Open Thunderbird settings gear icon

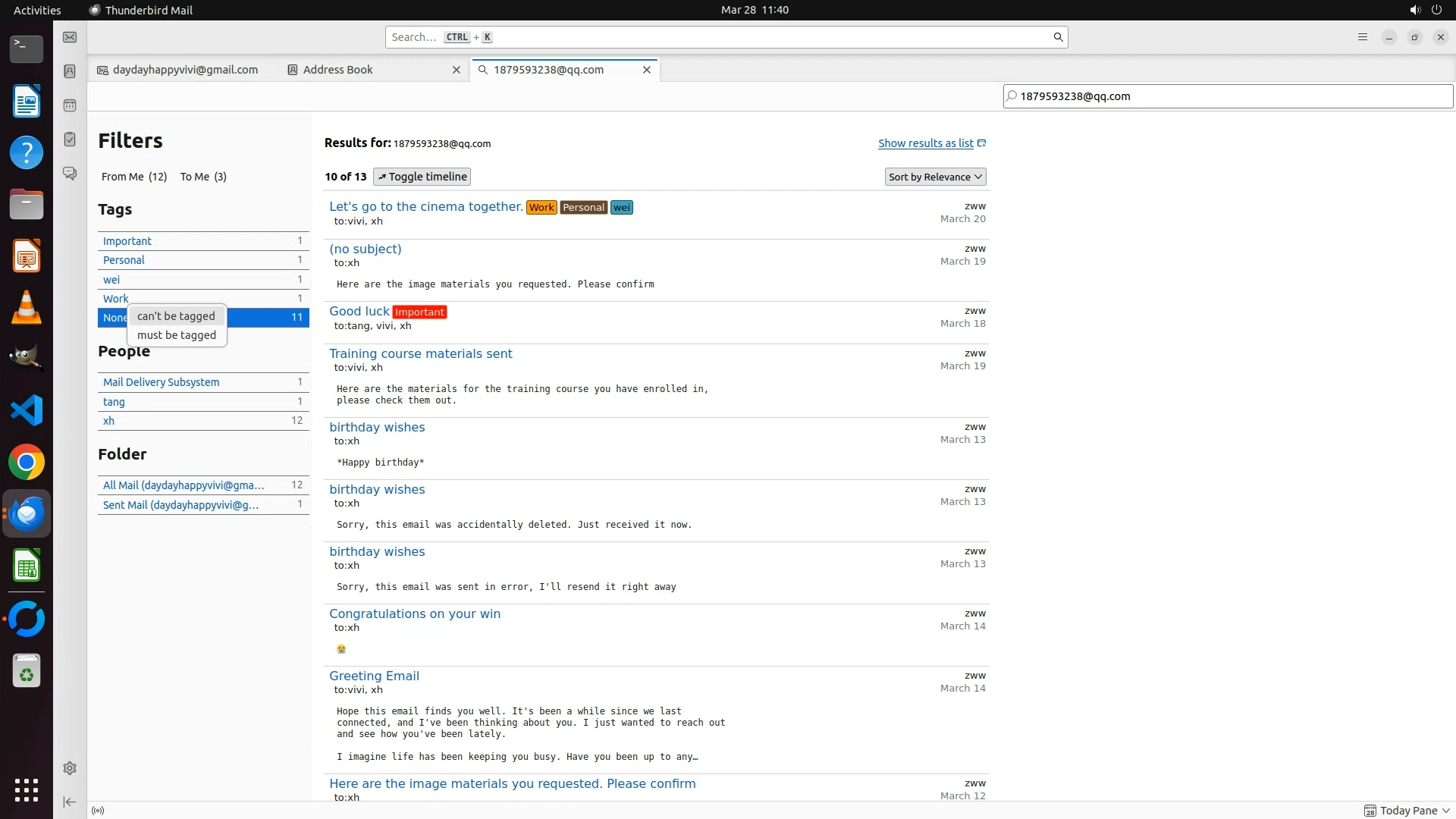pos(70,768)
